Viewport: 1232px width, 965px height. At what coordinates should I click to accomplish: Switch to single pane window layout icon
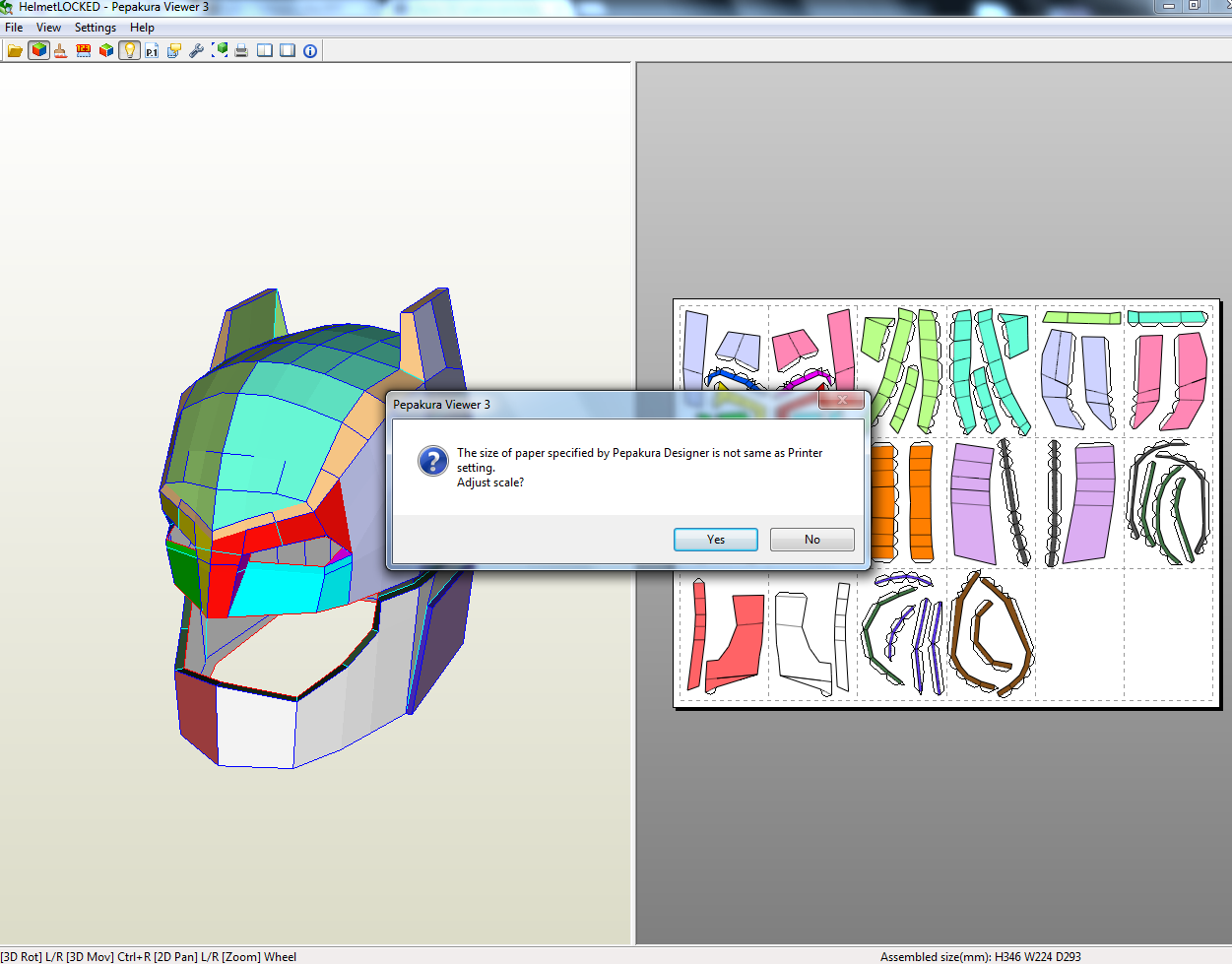288,50
